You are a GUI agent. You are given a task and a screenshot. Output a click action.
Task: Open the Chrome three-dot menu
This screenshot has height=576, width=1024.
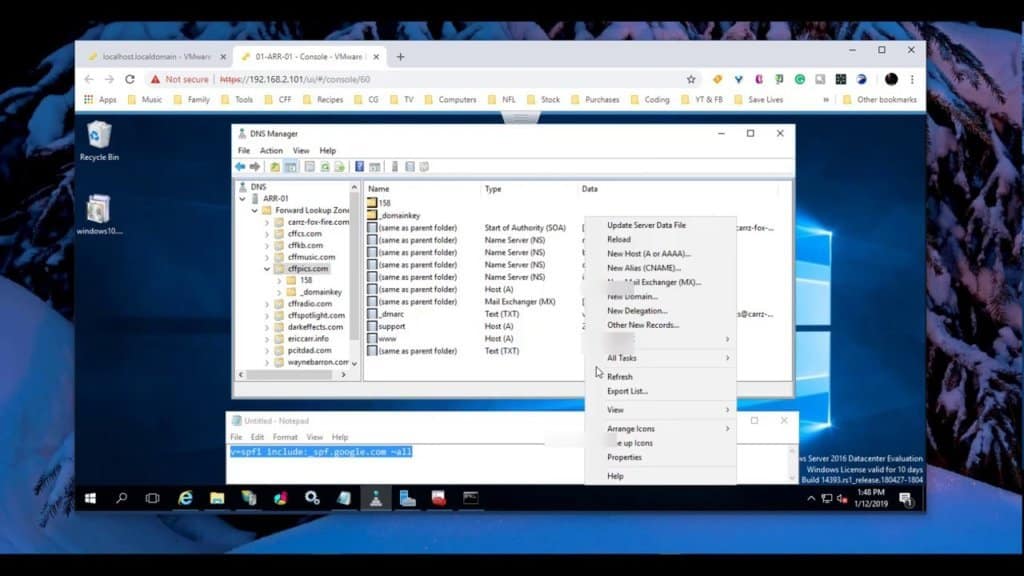click(912, 79)
